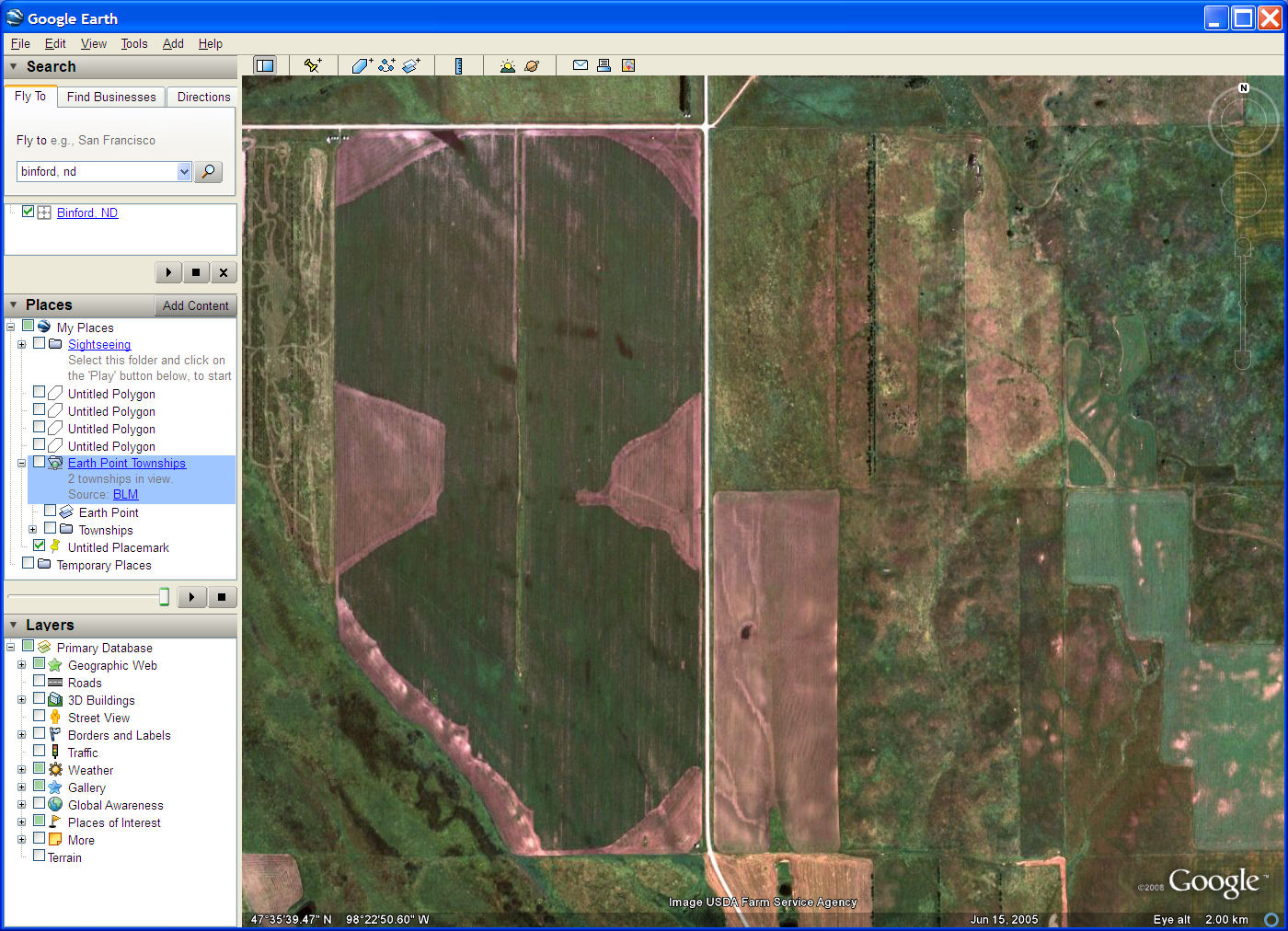Click the Global Awareness globe icon
1288x931 pixels.
tap(55, 805)
